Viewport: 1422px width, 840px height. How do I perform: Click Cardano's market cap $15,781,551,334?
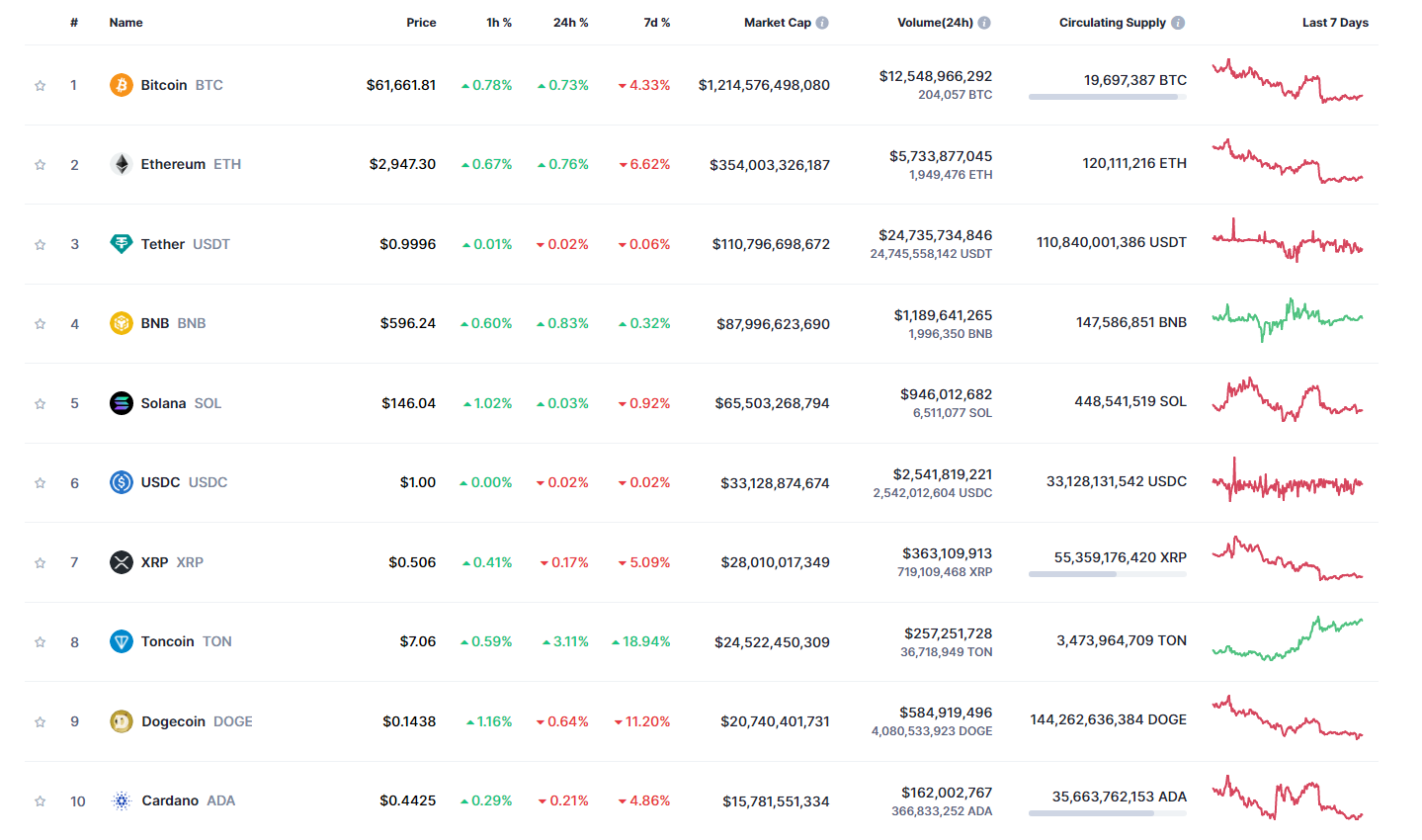tap(776, 801)
